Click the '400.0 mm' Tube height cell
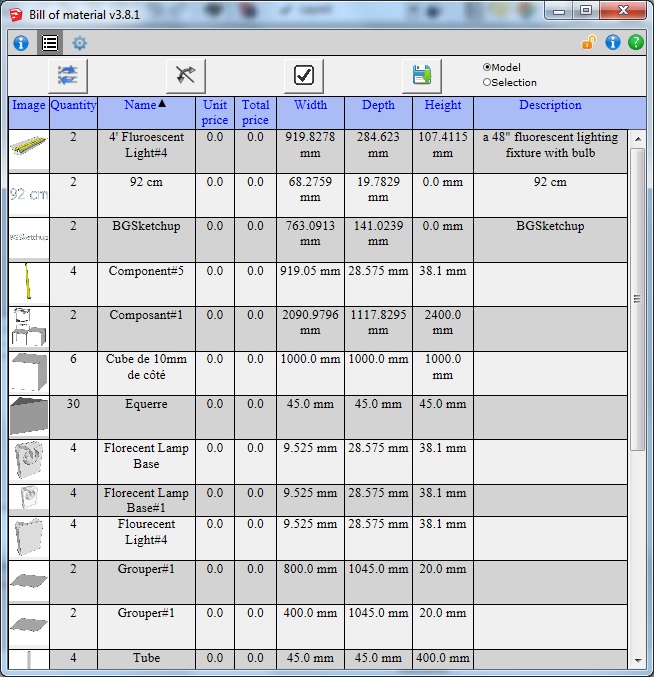This screenshot has width=654, height=677. pyautogui.click(x=443, y=659)
